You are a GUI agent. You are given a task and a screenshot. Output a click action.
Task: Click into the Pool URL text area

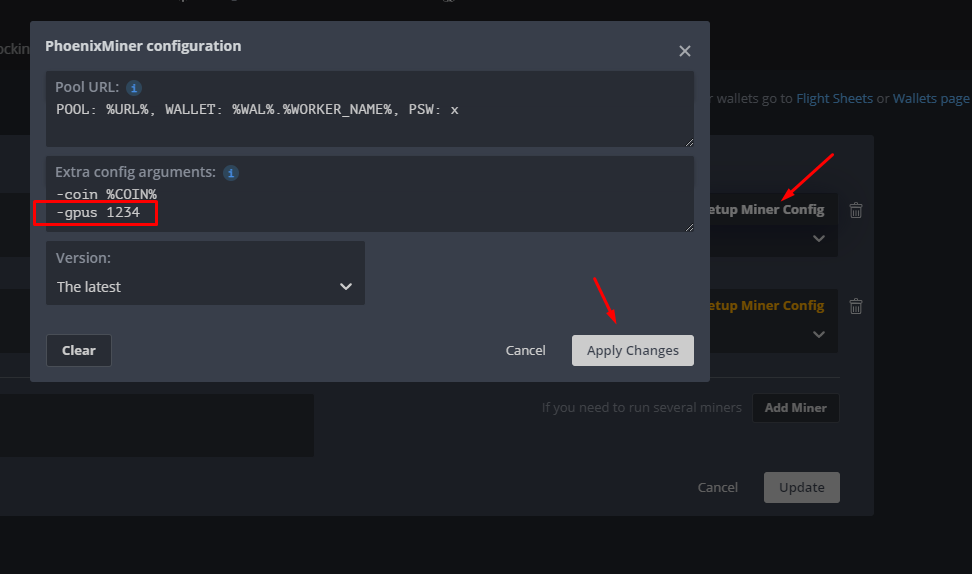pos(369,109)
